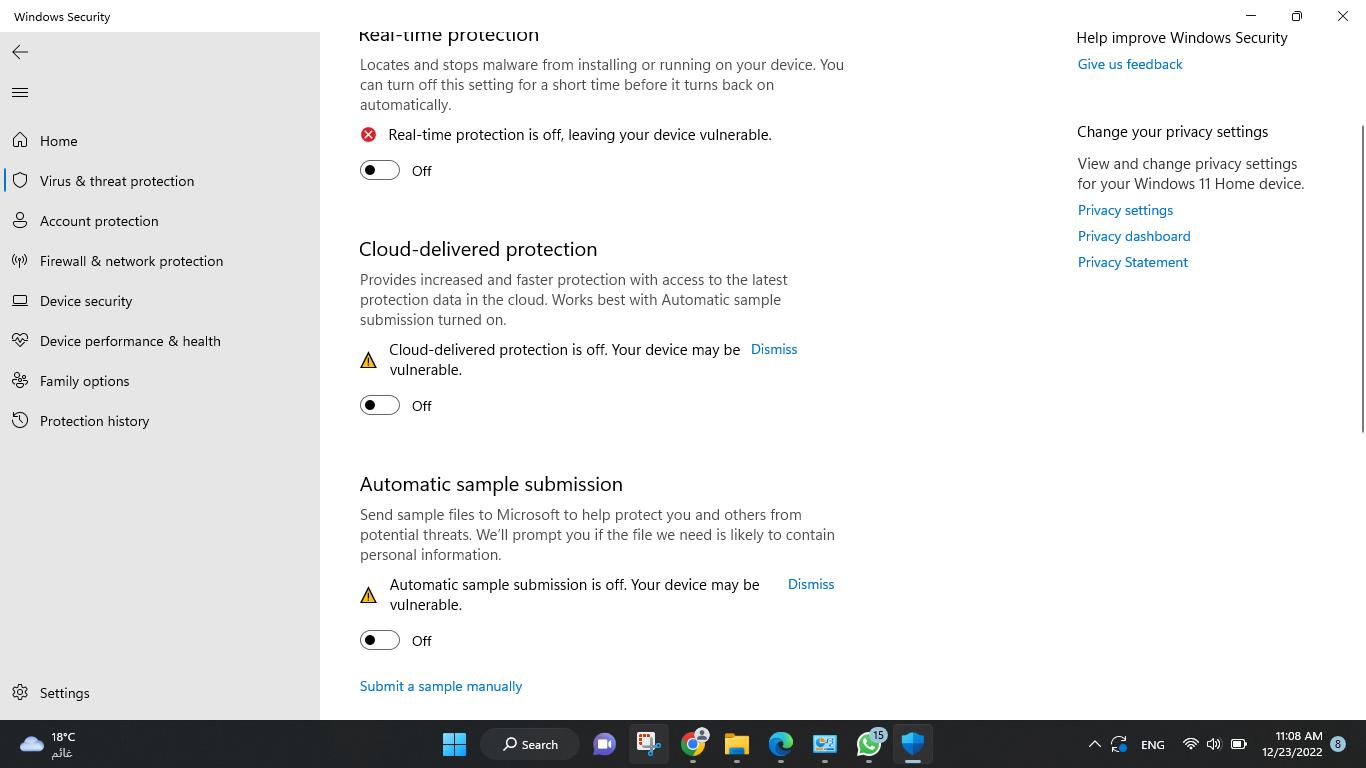1366x768 pixels.
Task: Click the Device security laptop icon
Action: (x=20, y=301)
